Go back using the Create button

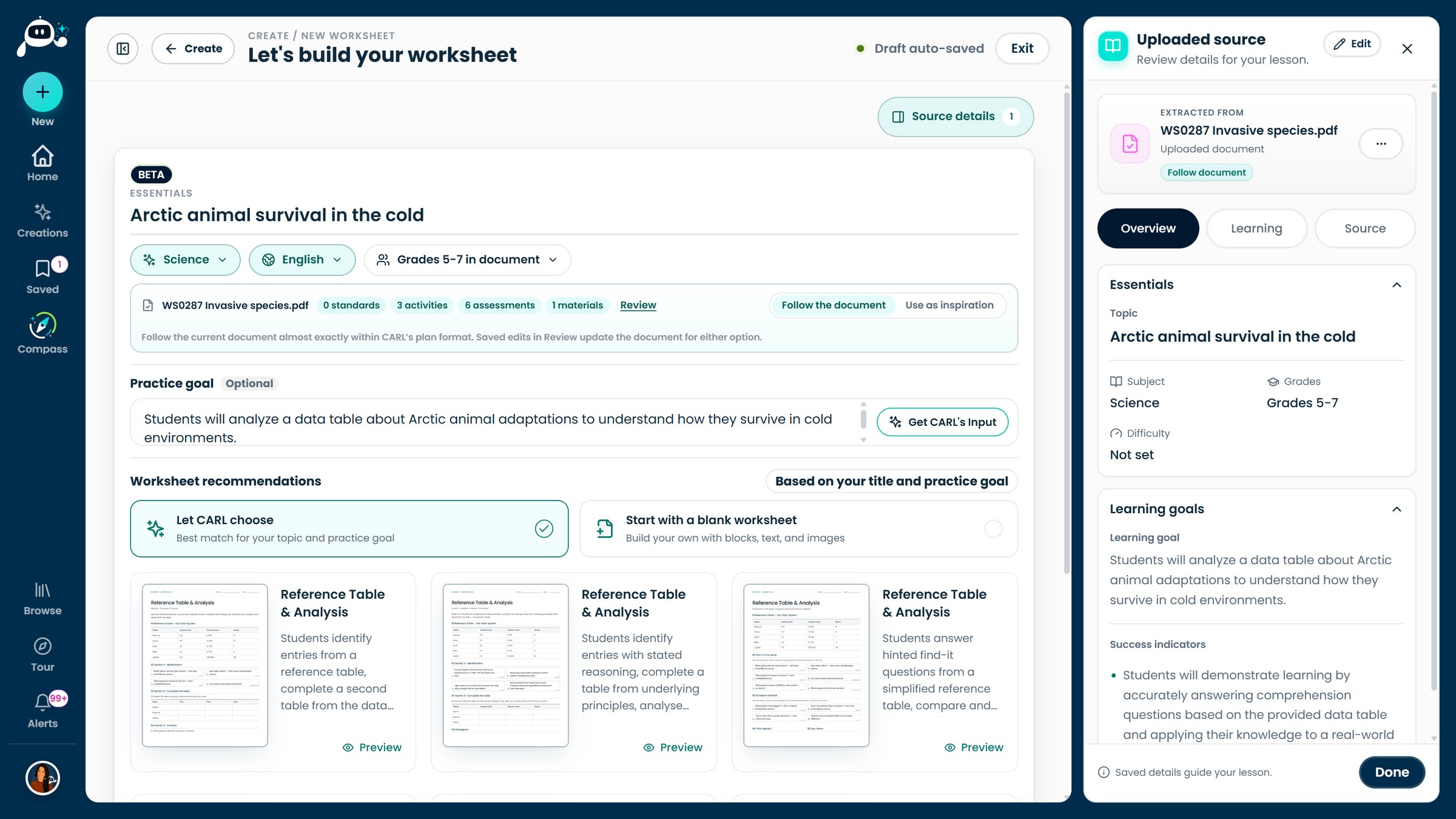(x=193, y=49)
